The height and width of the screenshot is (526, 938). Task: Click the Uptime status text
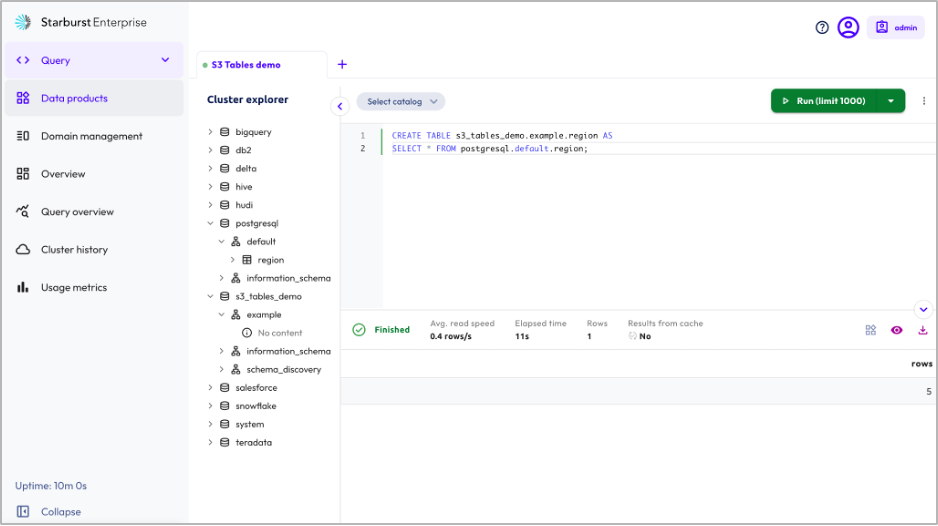tap(51, 486)
